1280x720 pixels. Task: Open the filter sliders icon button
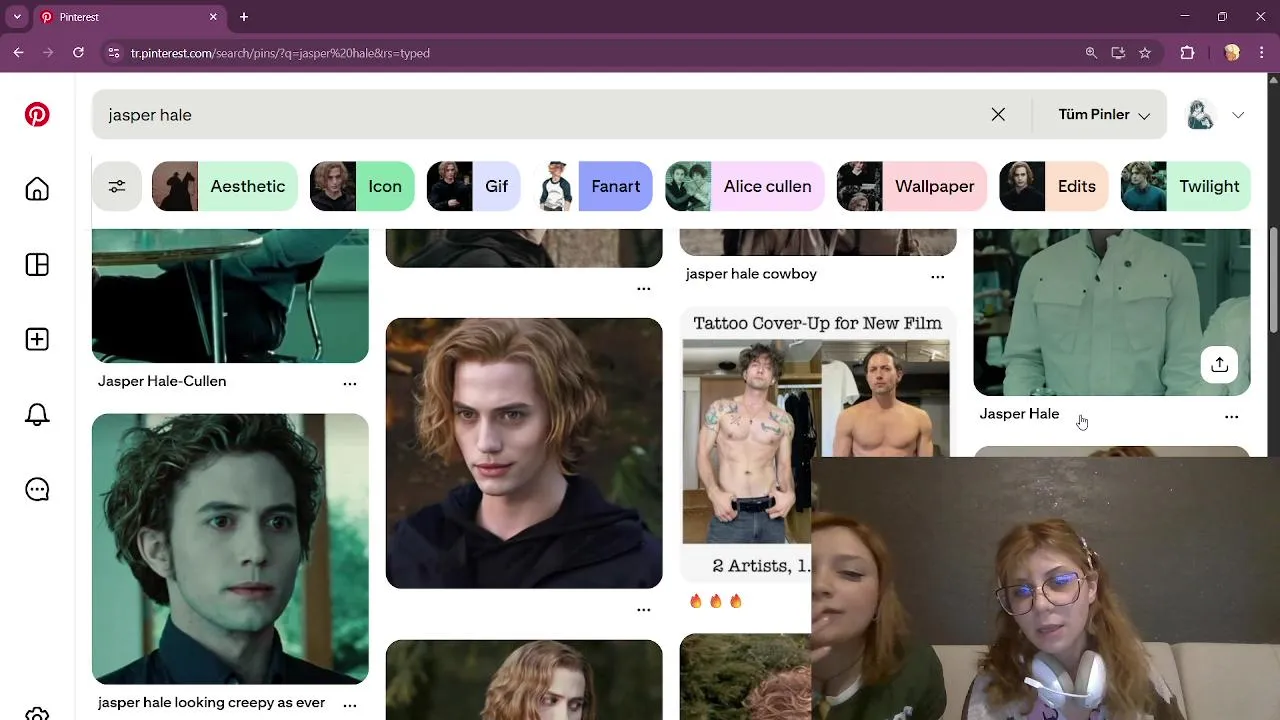pyautogui.click(x=117, y=186)
